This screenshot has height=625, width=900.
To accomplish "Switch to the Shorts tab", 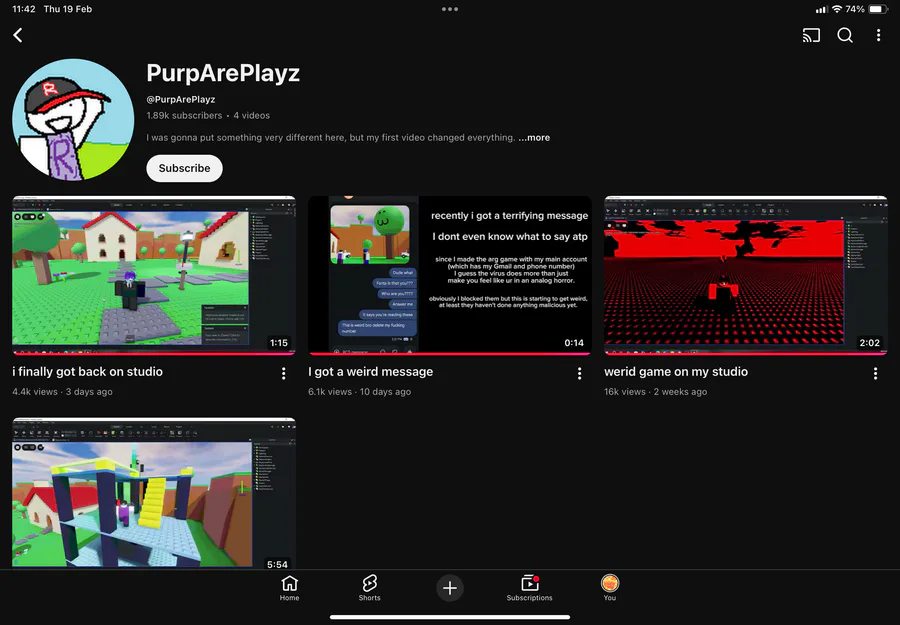I will tap(369, 588).
